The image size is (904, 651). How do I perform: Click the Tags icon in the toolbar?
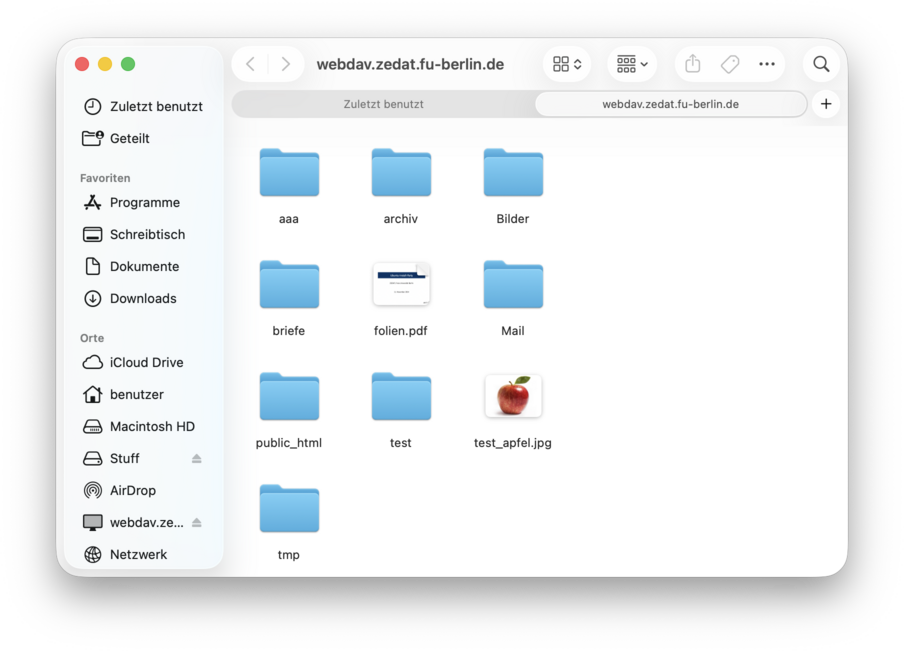pos(729,63)
